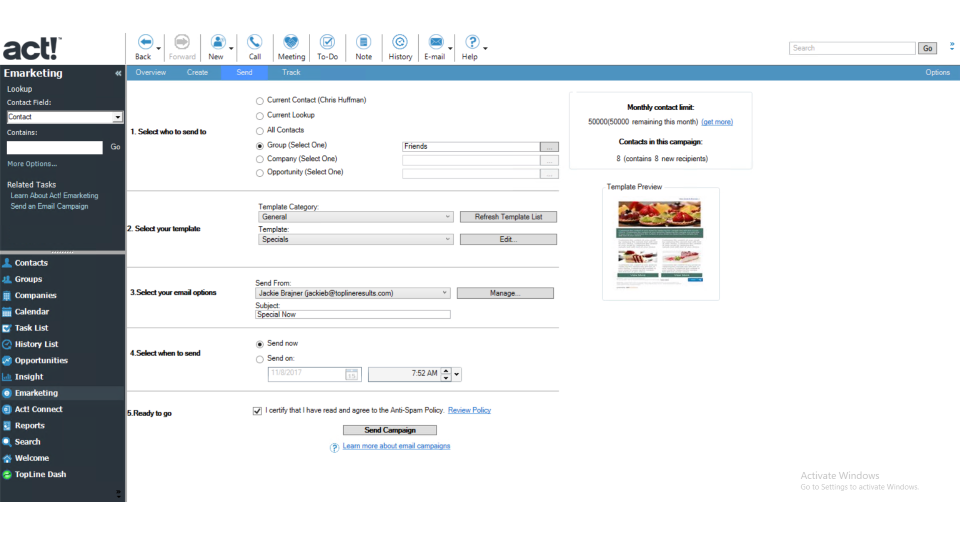Choose the Send on option
Image resolution: width=960 pixels, height=535 pixels.
coord(260,359)
